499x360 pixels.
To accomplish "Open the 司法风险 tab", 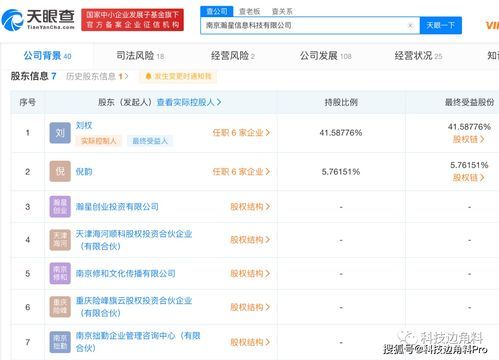I will [140, 56].
